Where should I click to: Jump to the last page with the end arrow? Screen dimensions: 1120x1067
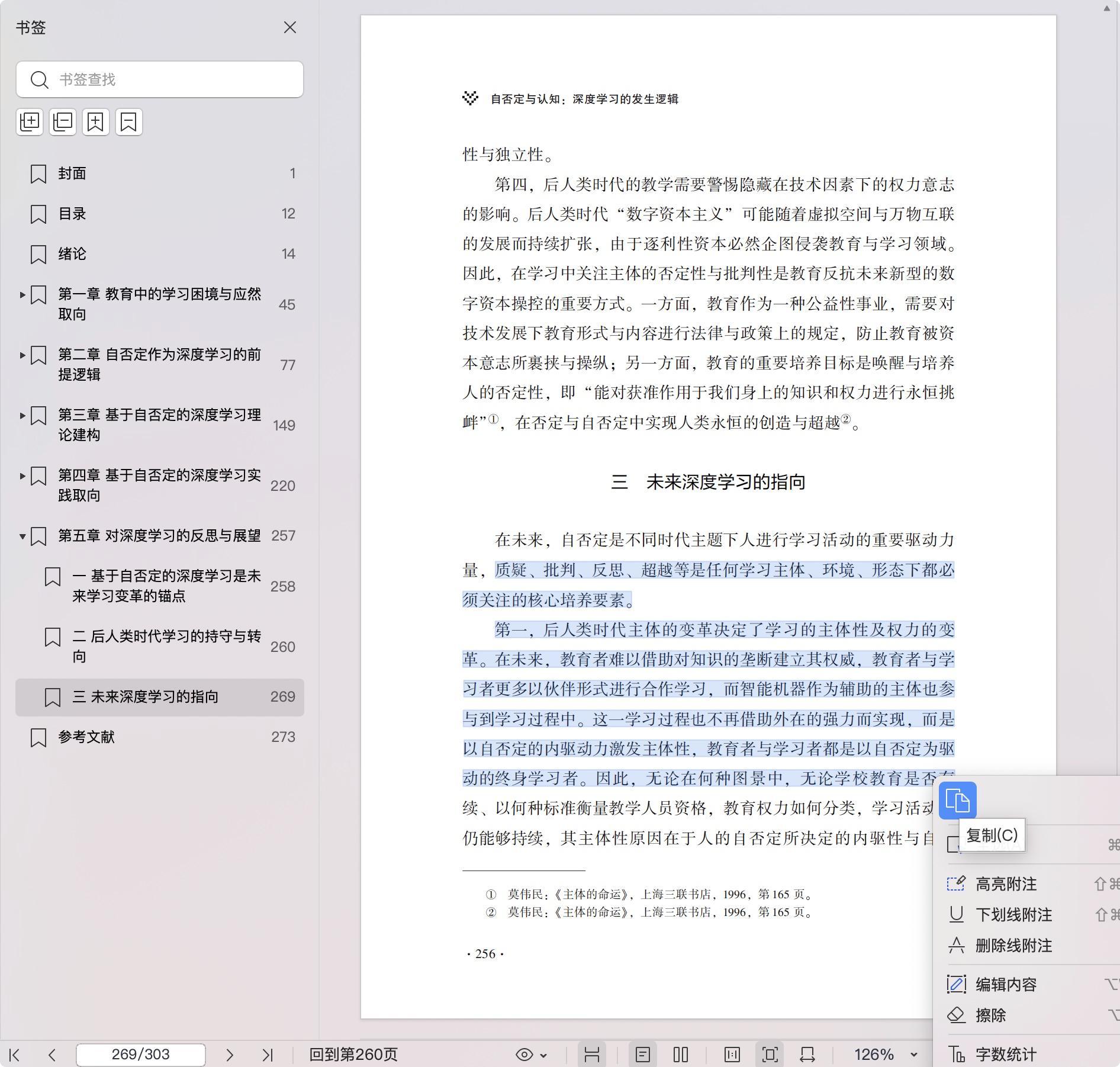tap(268, 1055)
